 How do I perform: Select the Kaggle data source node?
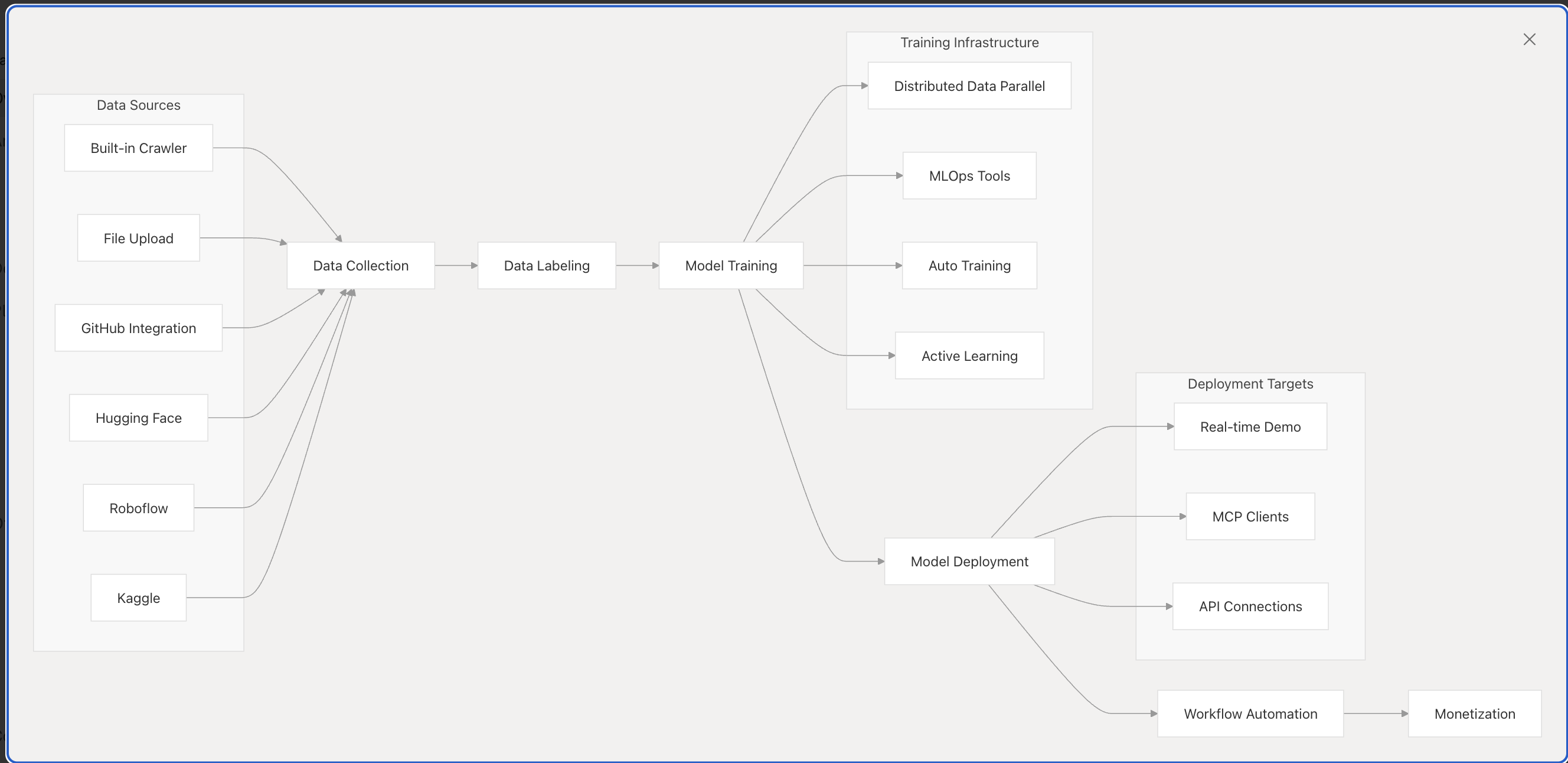pyautogui.click(x=138, y=598)
